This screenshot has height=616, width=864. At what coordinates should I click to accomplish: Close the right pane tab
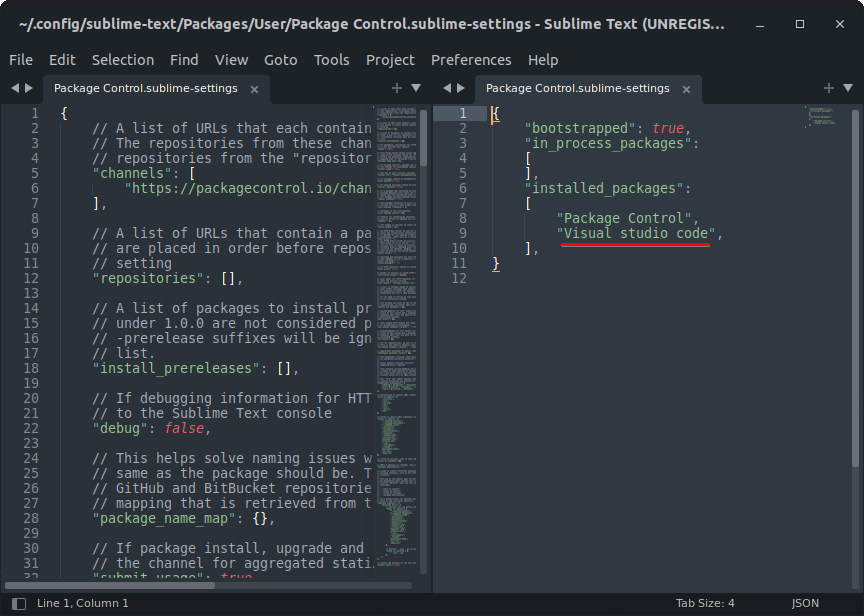pyautogui.click(x=687, y=89)
